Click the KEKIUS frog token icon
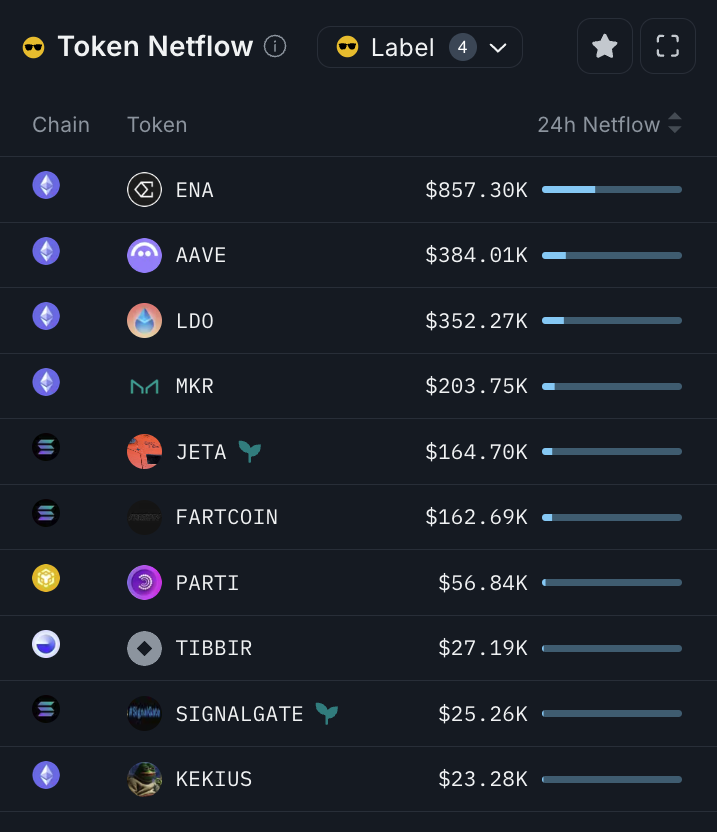 tap(144, 779)
